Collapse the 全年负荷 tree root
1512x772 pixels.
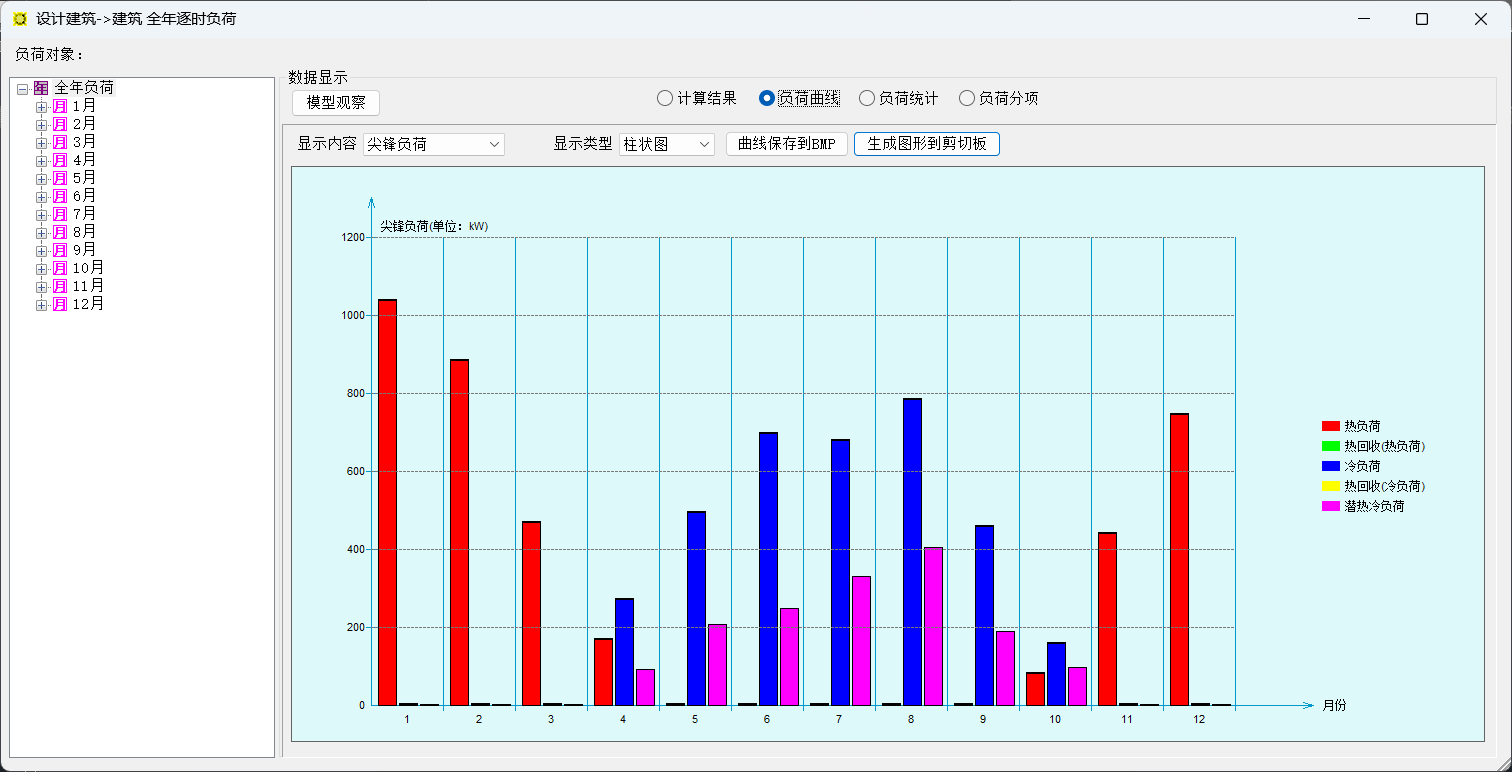pos(22,89)
